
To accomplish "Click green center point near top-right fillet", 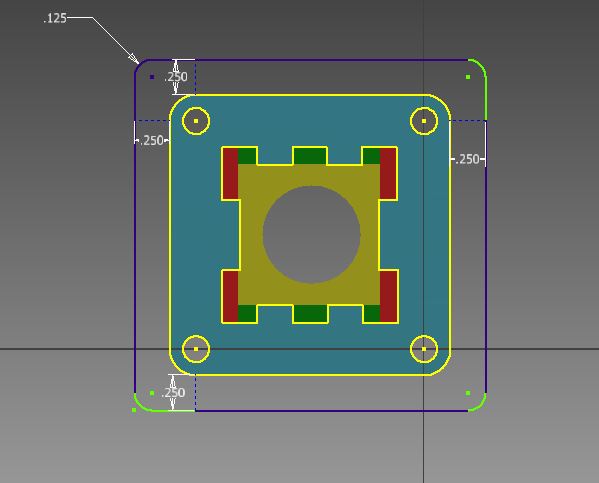I will 468,77.
